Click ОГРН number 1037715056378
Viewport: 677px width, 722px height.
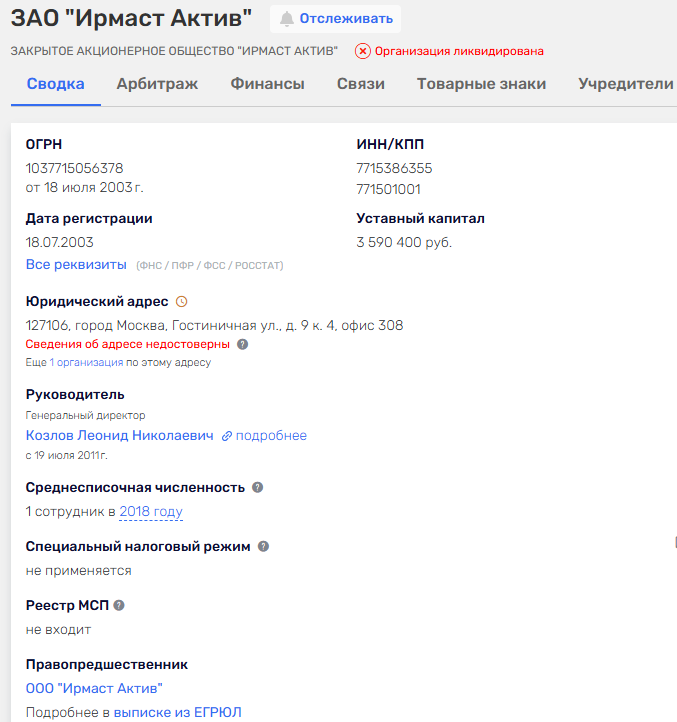click(x=75, y=169)
